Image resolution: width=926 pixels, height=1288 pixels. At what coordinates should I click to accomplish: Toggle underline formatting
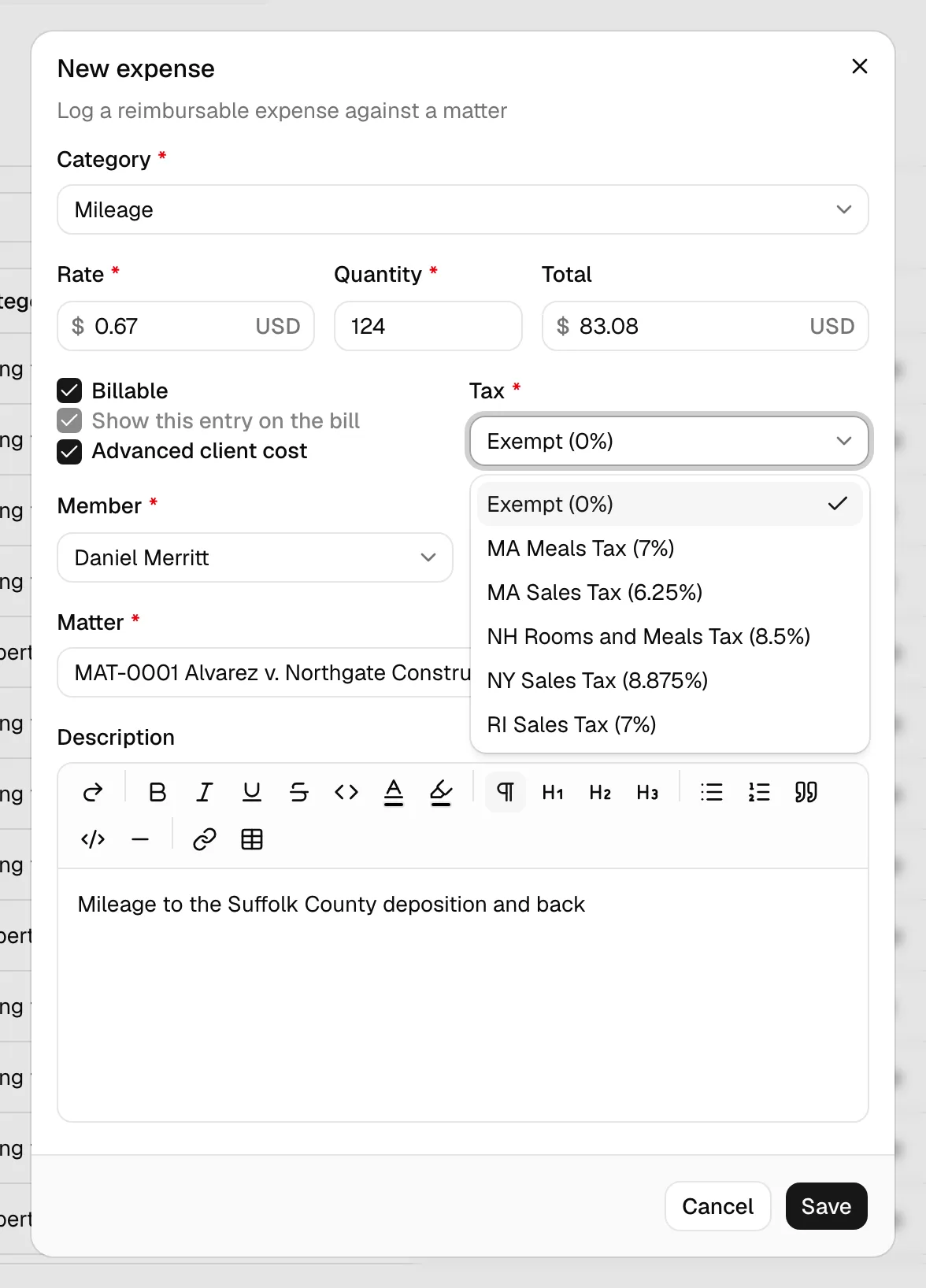[252, 792]
